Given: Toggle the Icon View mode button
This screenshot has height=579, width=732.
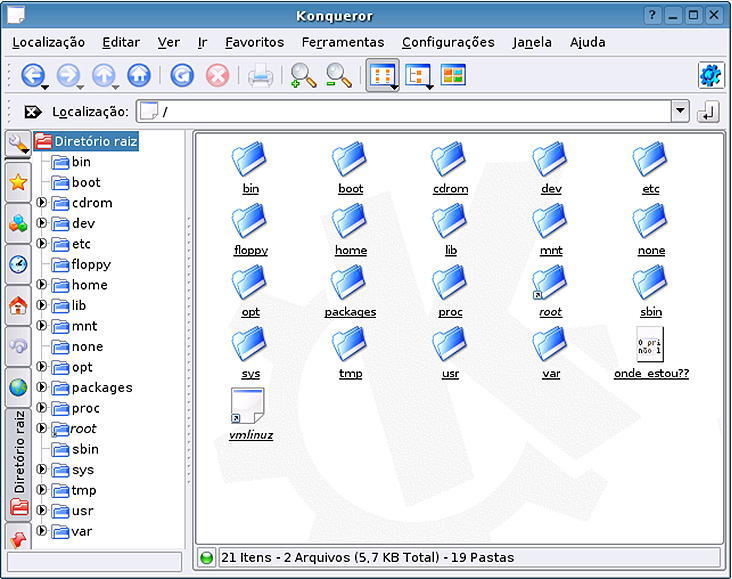Looking at the screenshot, I should pyautogui.click(x=380, y=75).
